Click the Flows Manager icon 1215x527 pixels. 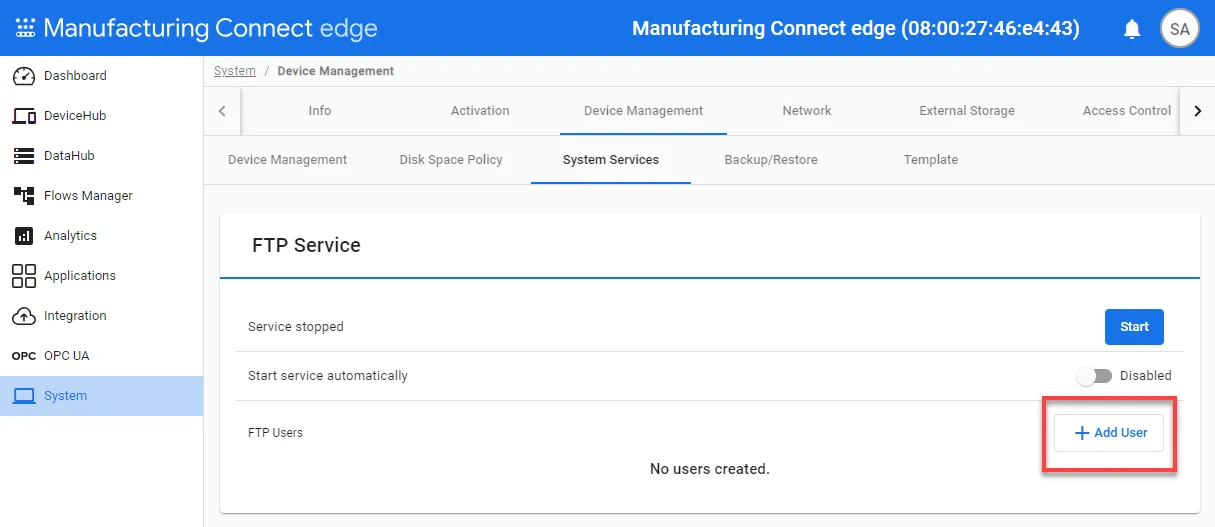(24, 196)
